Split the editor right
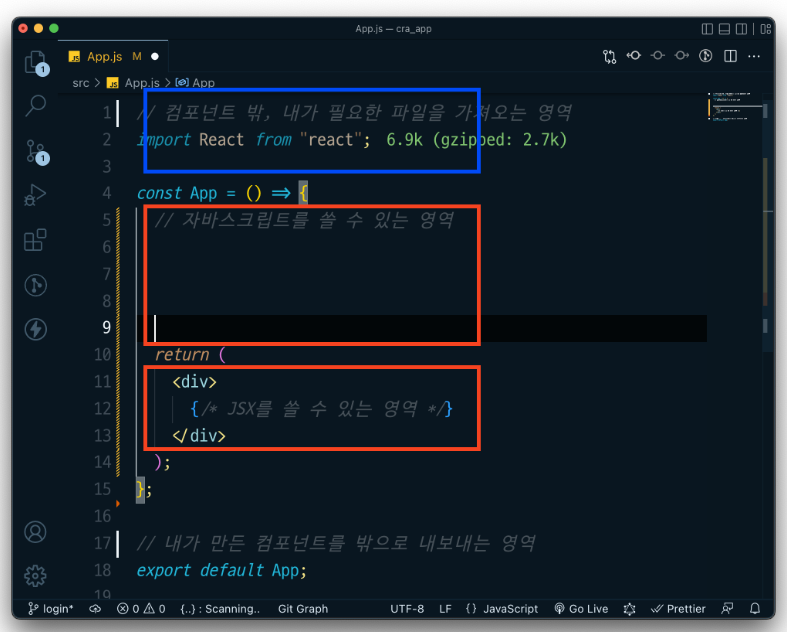787x632 pixels. click(730, 56)
